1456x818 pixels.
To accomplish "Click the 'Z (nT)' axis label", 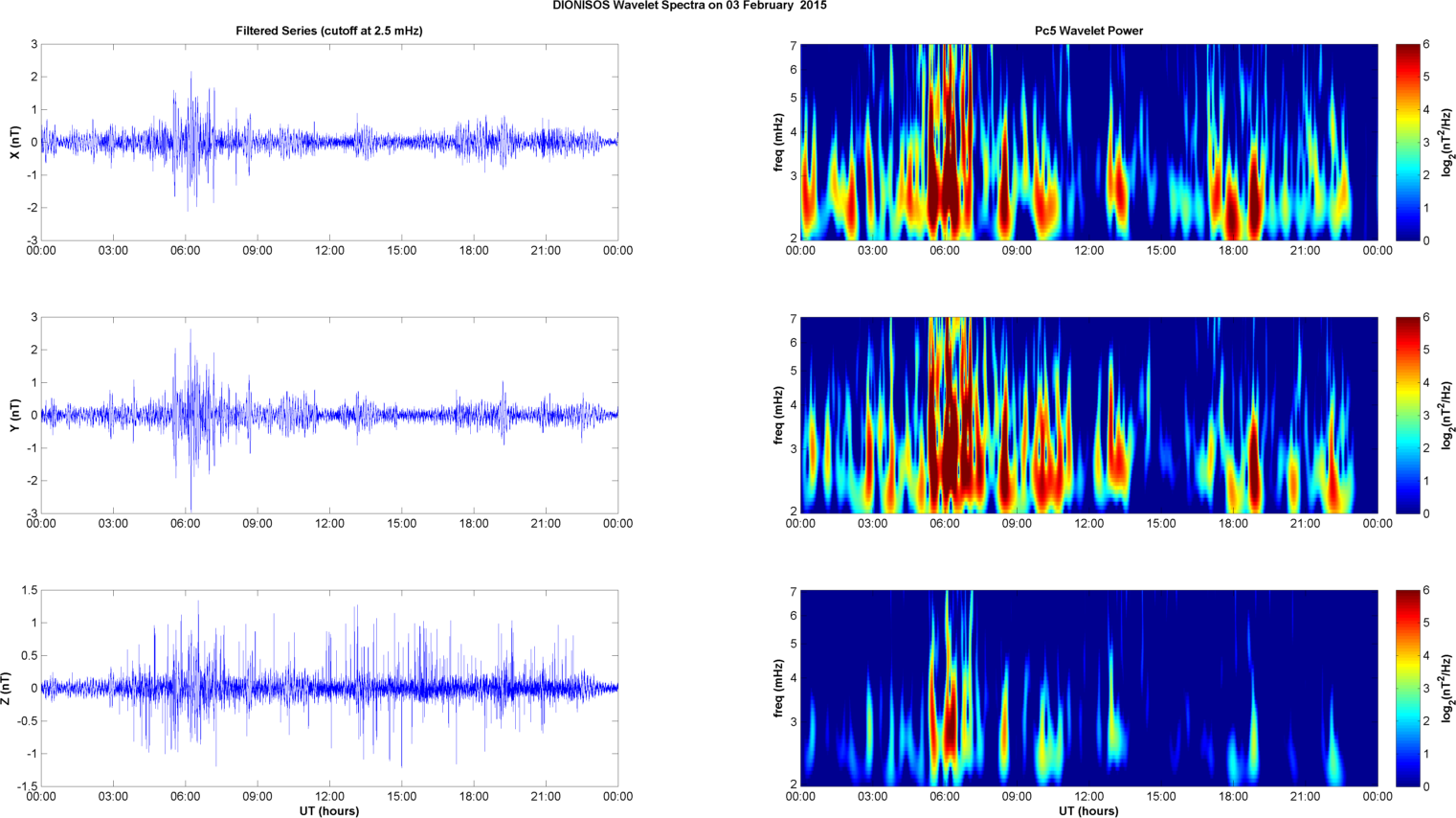I will (7, 688).
